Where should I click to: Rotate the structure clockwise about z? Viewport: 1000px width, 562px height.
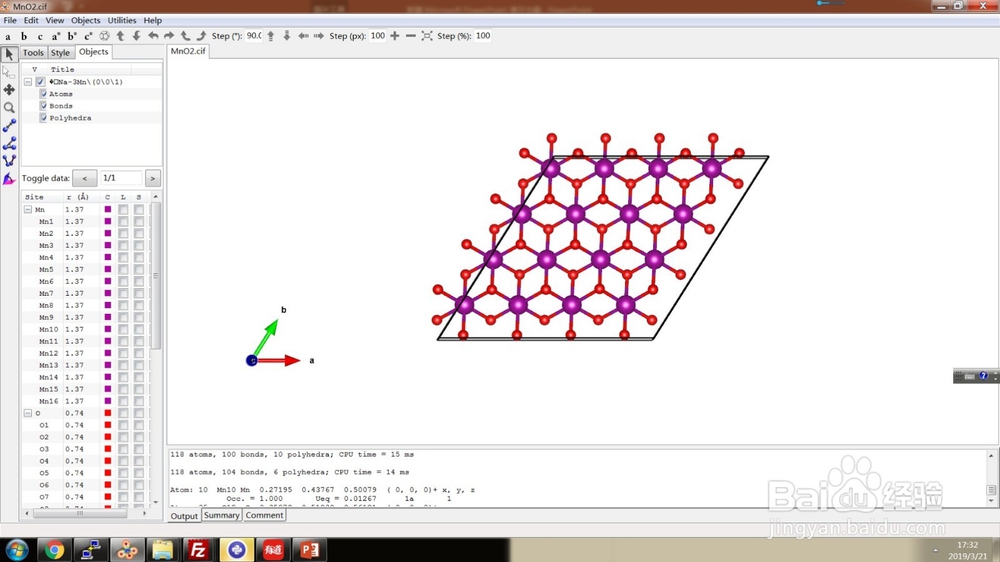[x=201, y=36]
